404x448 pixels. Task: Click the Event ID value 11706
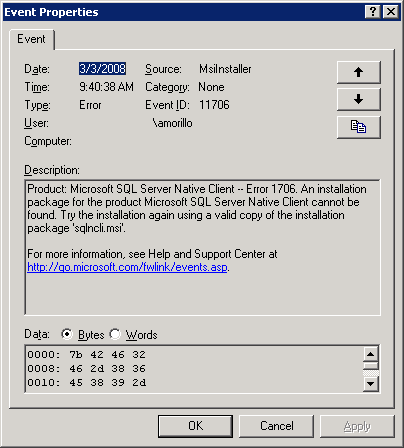point(214,105)
